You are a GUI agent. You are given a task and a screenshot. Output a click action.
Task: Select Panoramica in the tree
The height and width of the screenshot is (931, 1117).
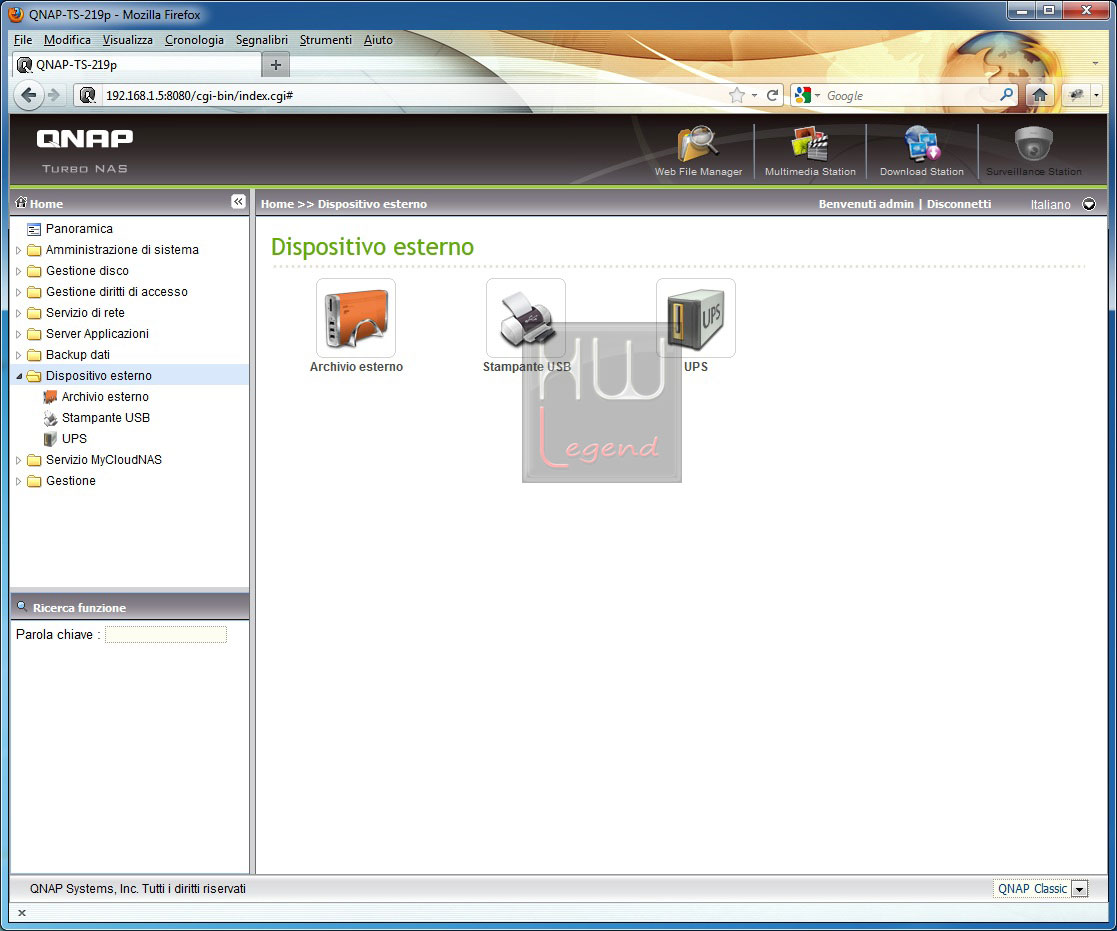click(79, 229)
